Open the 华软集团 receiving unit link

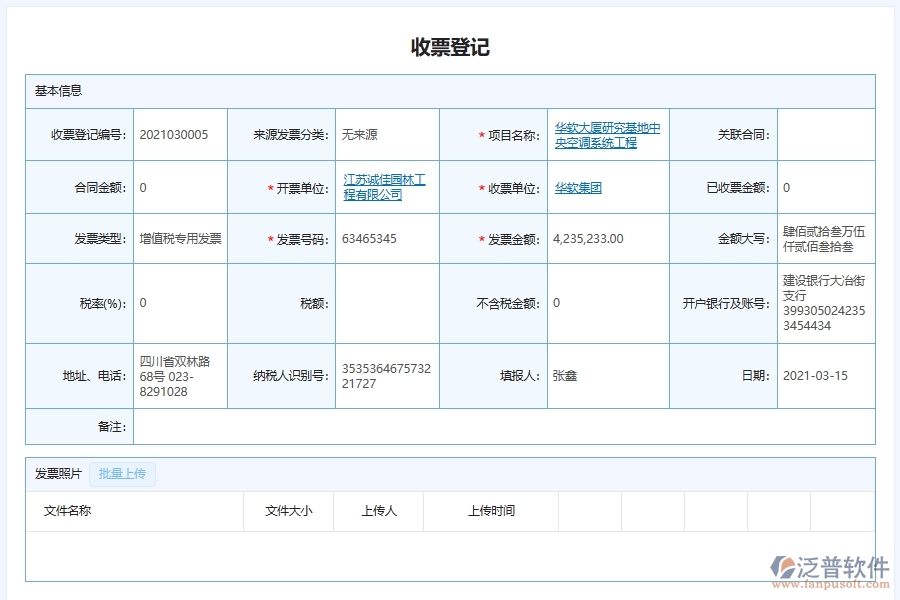pos(578,187)
